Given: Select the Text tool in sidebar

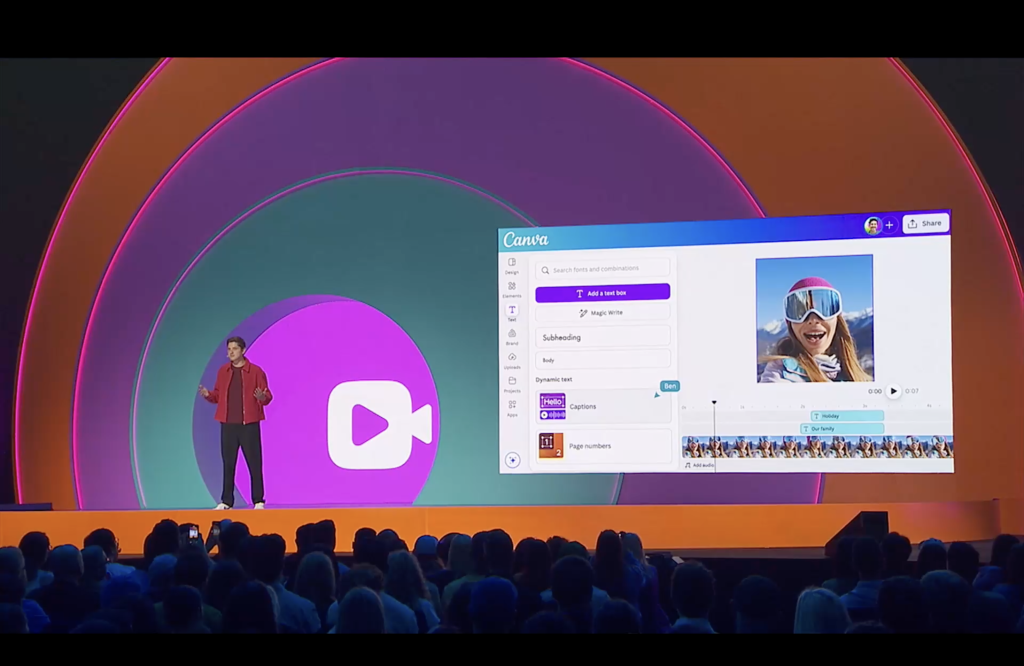Looking at the screenshot, I should [x=512, y=312].
